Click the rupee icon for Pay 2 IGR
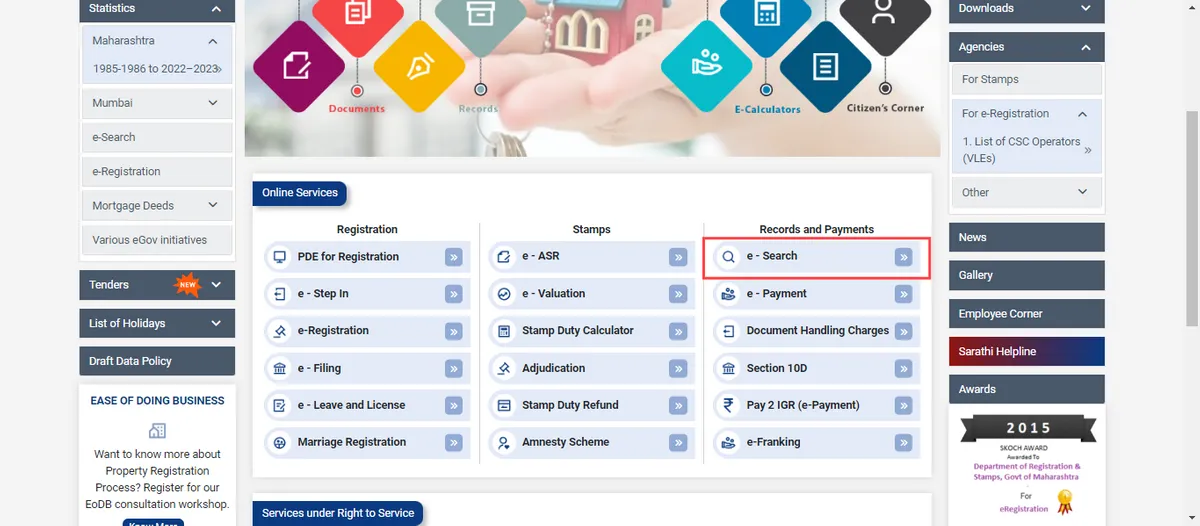The image size is (1200, 526). tap(728, 405)
